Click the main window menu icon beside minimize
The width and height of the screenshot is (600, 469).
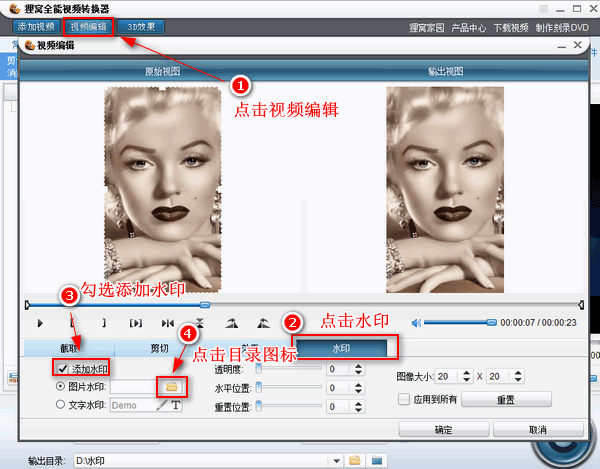[543, 8]
